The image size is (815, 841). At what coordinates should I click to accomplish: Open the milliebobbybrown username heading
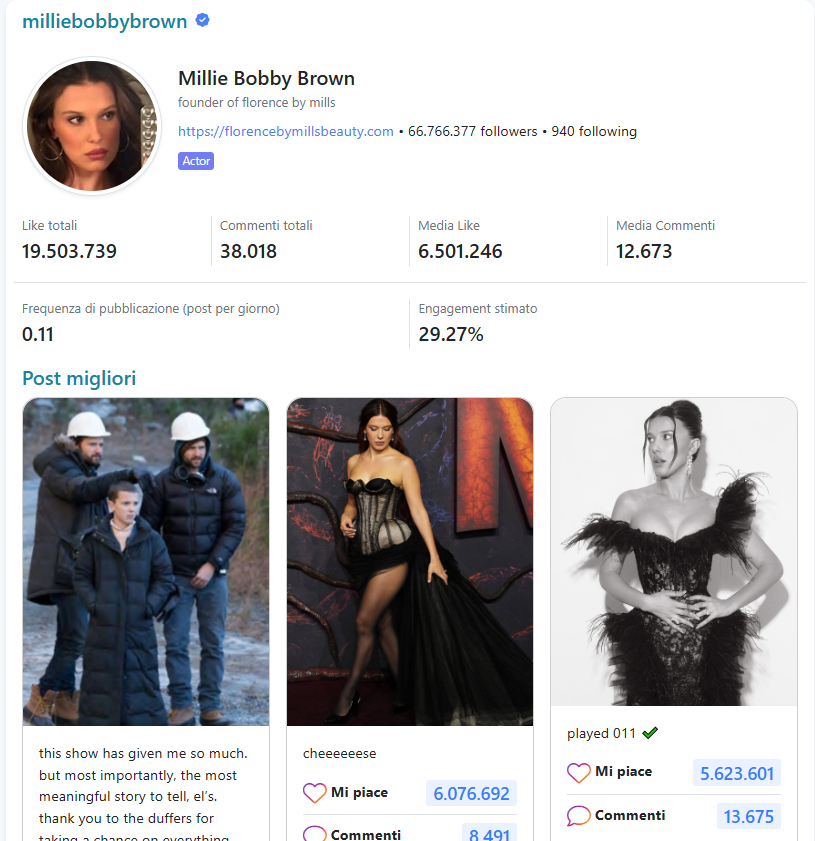(105, 21)
